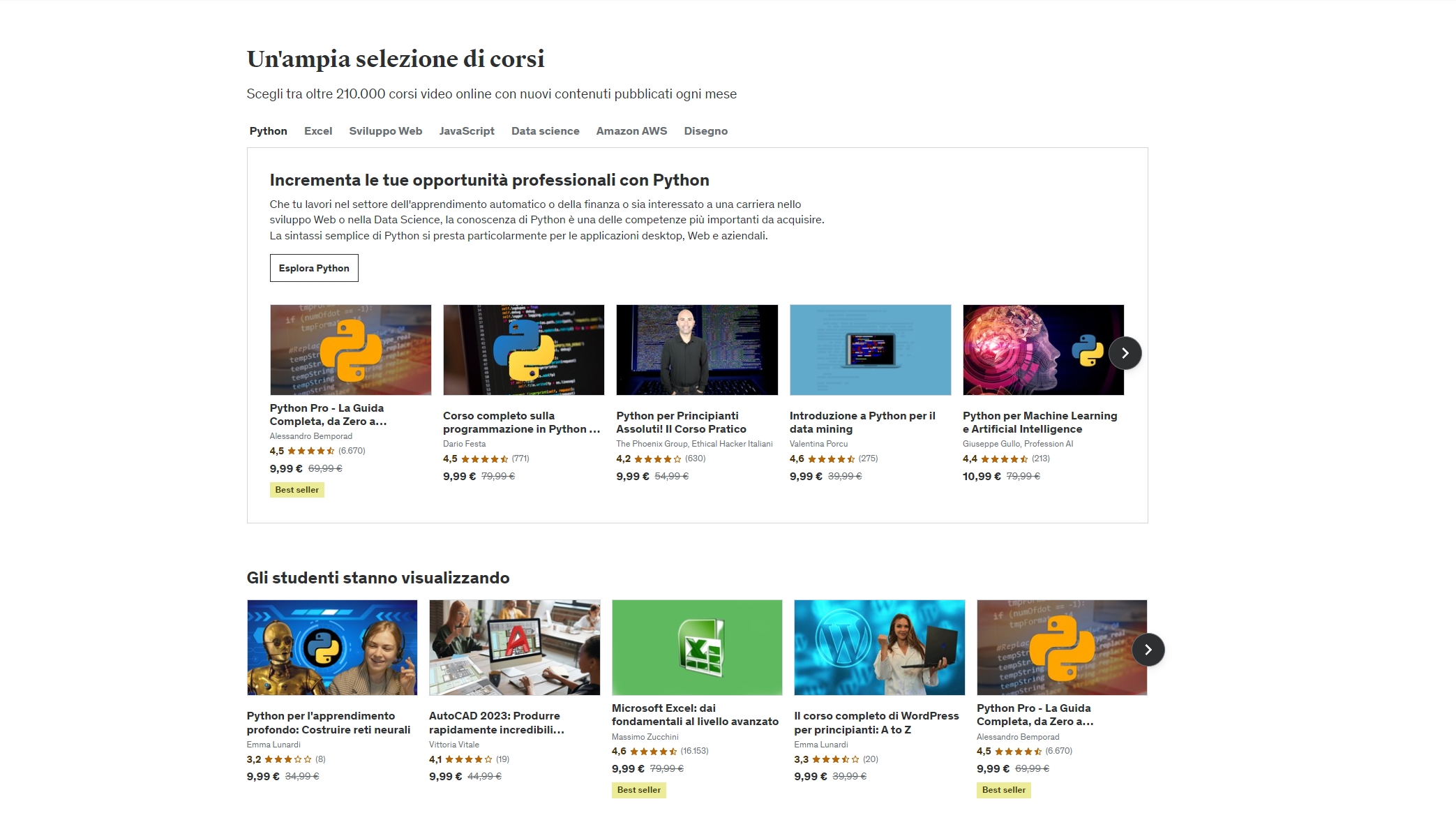Viewport: 1456px width, 820px height.
Task: Click author Giuseppe Gullo, Profession AI
Action: (1018, 444)
